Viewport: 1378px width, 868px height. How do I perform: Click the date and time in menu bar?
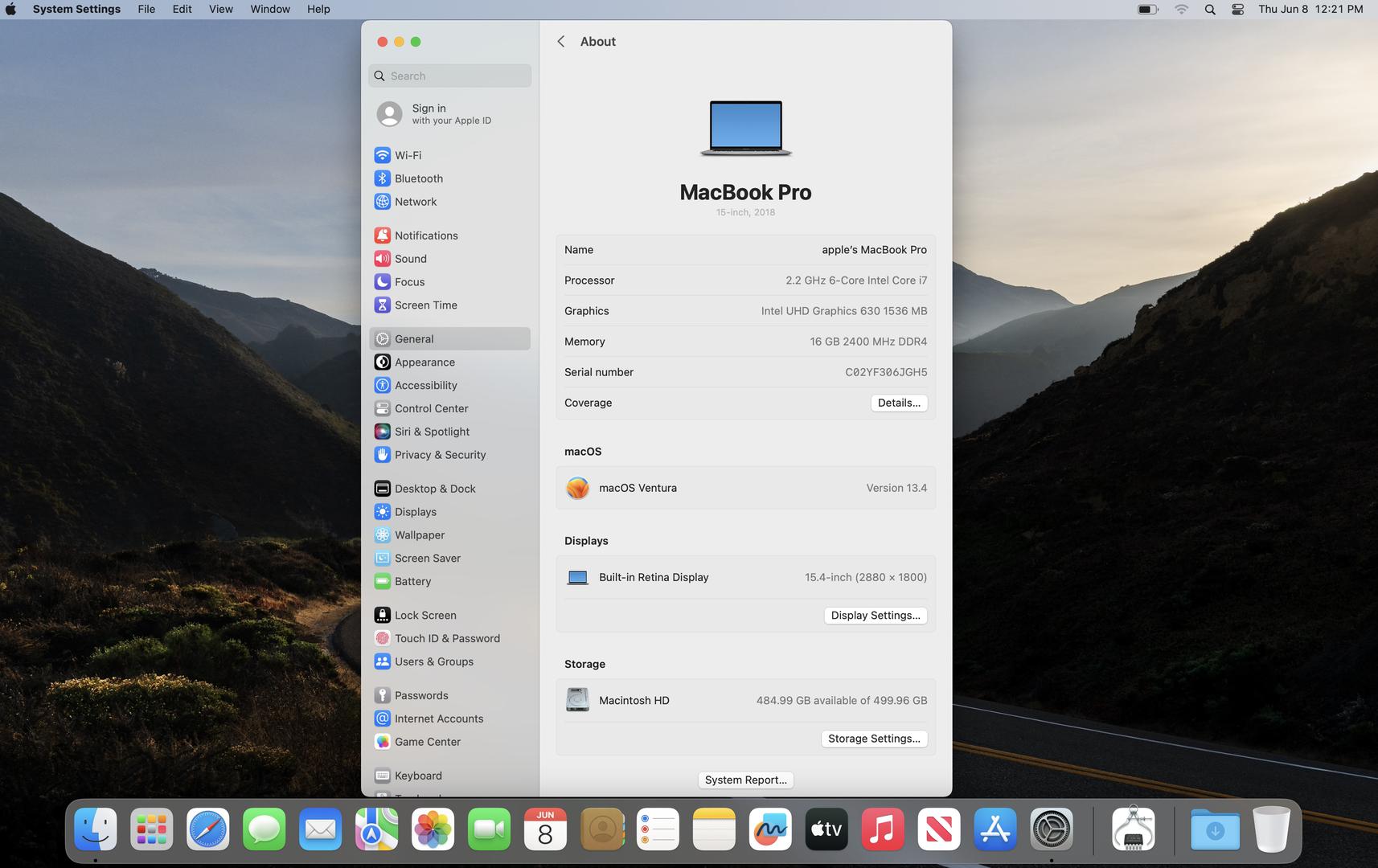click(x=1310, y=9)
